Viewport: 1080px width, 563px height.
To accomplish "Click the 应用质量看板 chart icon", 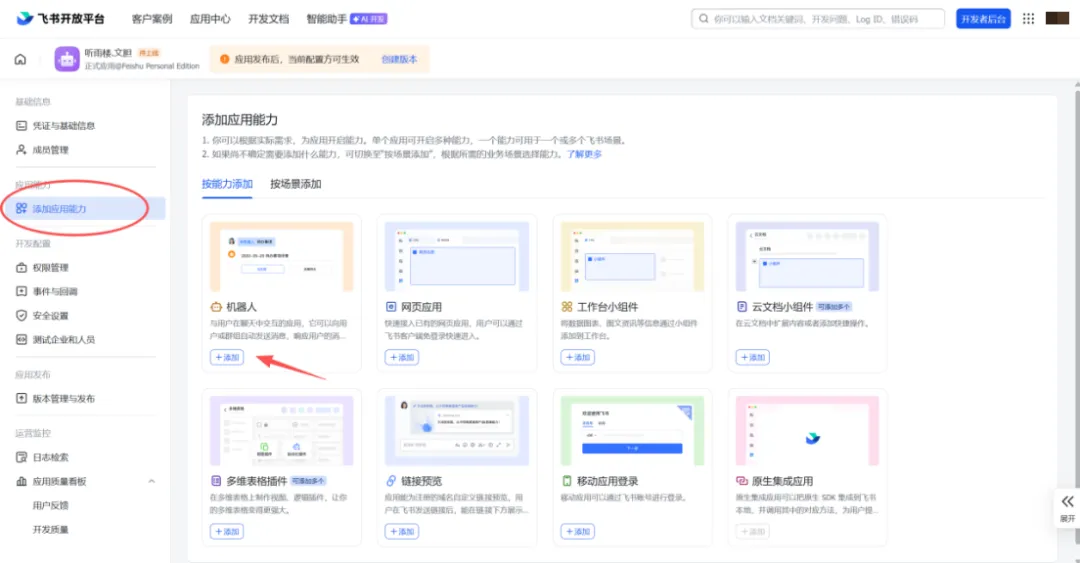I will click(x=21, y=481).
